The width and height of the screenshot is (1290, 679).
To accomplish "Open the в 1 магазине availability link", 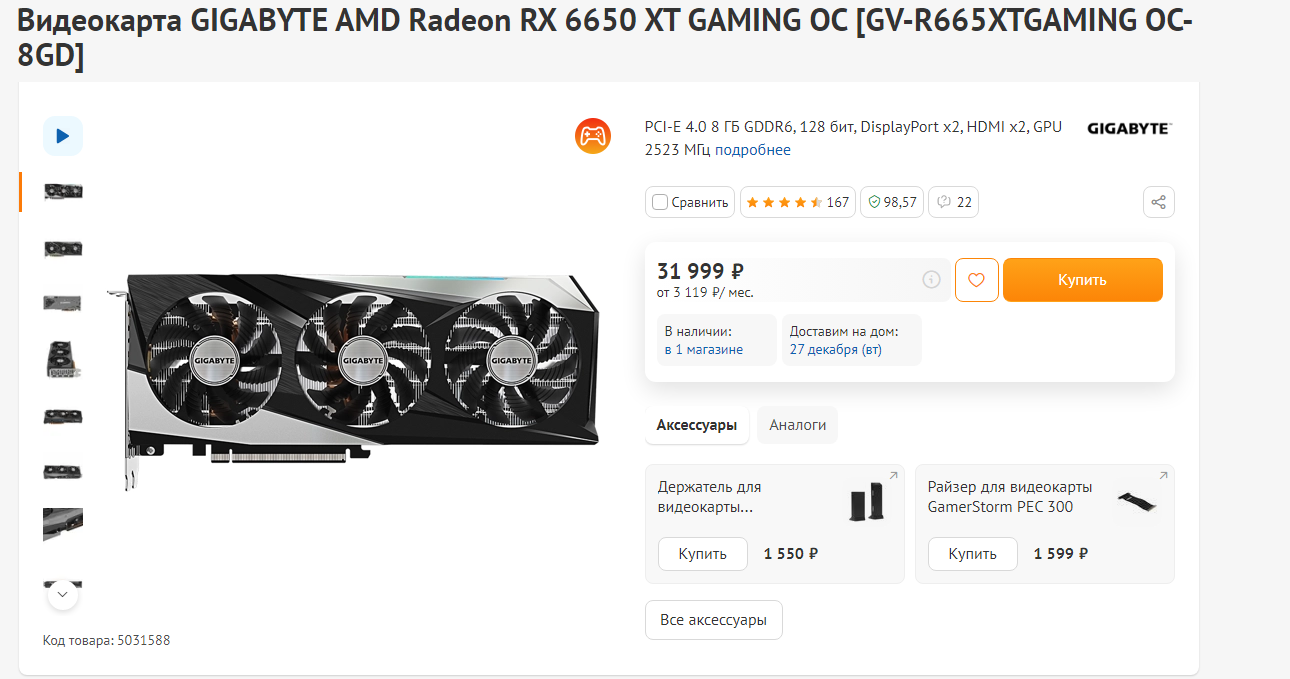I will pos(704,349).
